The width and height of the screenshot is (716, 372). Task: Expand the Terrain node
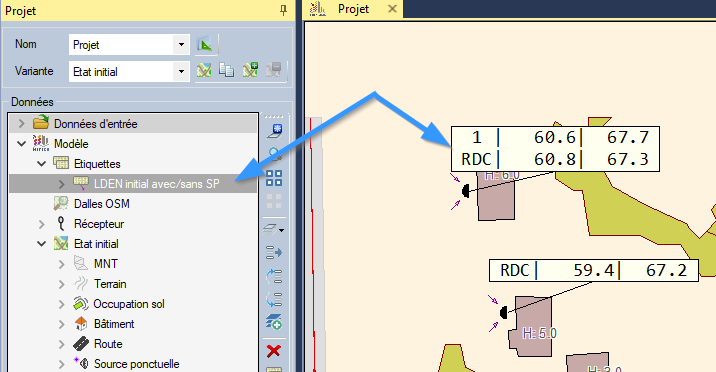pyautogui.click(x=62, y=284)
